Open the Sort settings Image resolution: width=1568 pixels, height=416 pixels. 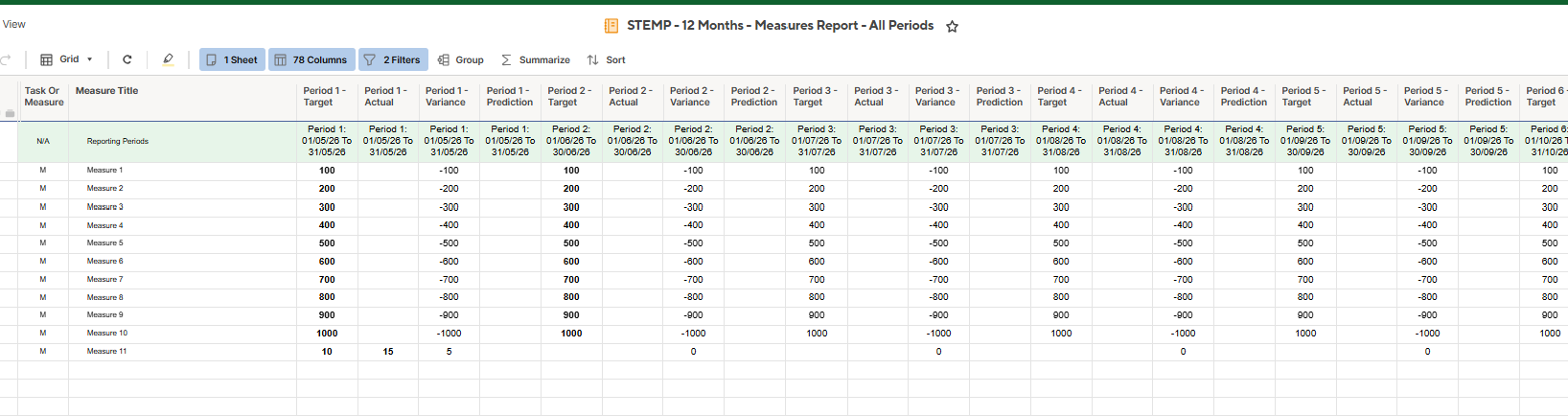606,59
